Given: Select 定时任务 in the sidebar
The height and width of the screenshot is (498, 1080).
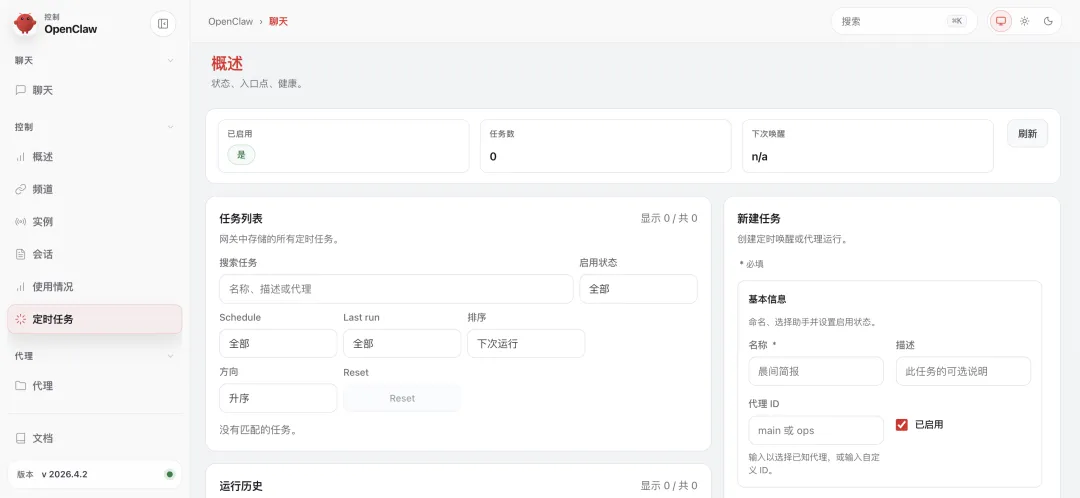Looking at the screenshot, I should point(95,320).
